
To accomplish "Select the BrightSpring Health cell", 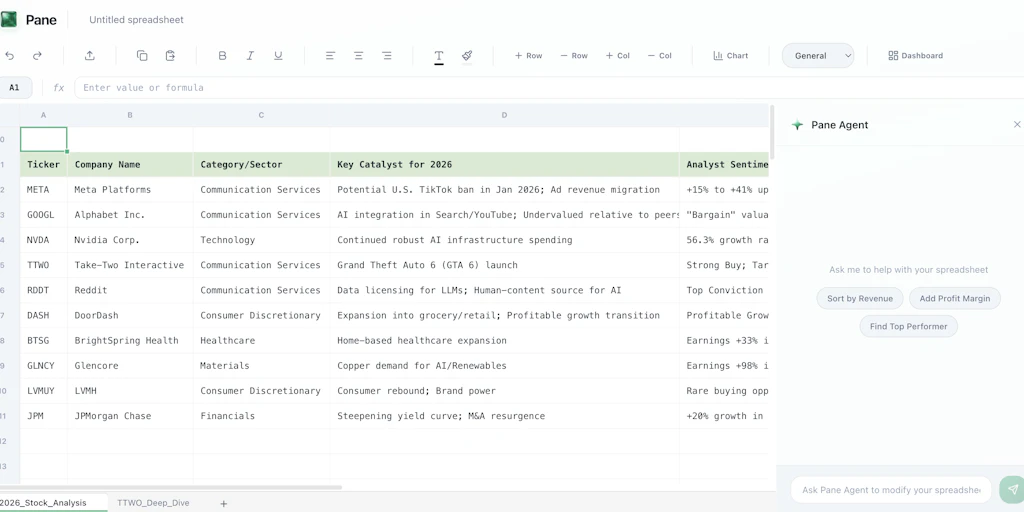I will (x=130, y=340).
